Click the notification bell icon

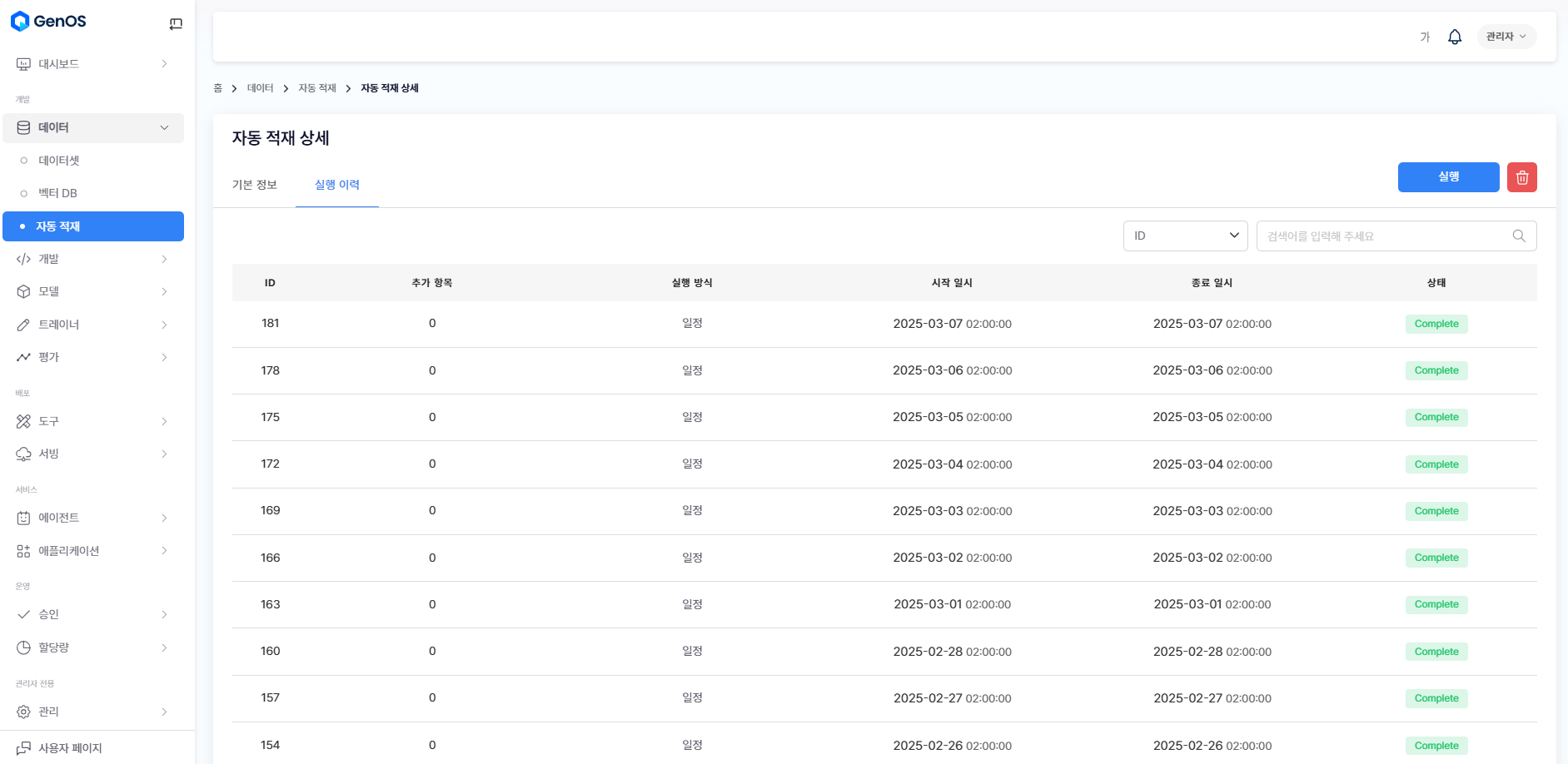point(1455,37)
